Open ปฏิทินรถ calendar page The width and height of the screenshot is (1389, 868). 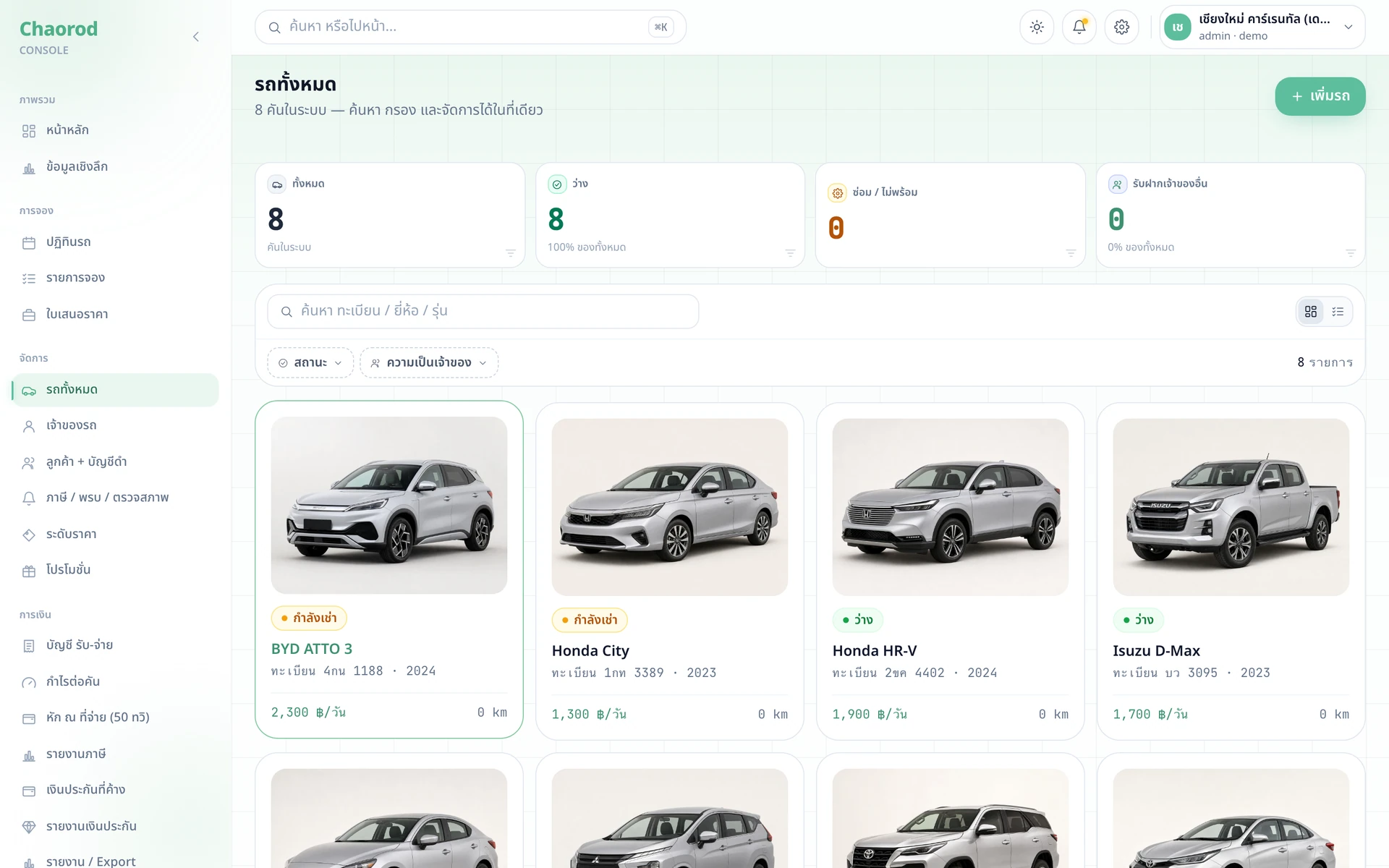pyautogui.click(x=115, y=242)
